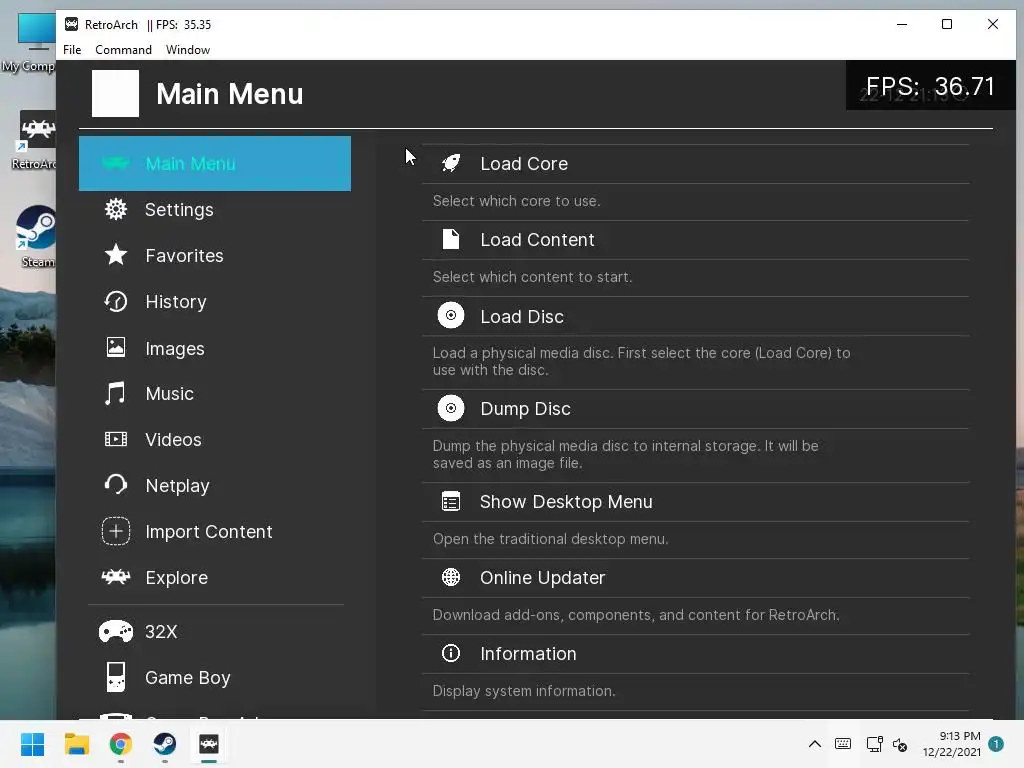Image resolution: width=1024 pixels, height=768 pixels.
Task: Click the rocket icon beside Load Core
Action: point(451,163)
